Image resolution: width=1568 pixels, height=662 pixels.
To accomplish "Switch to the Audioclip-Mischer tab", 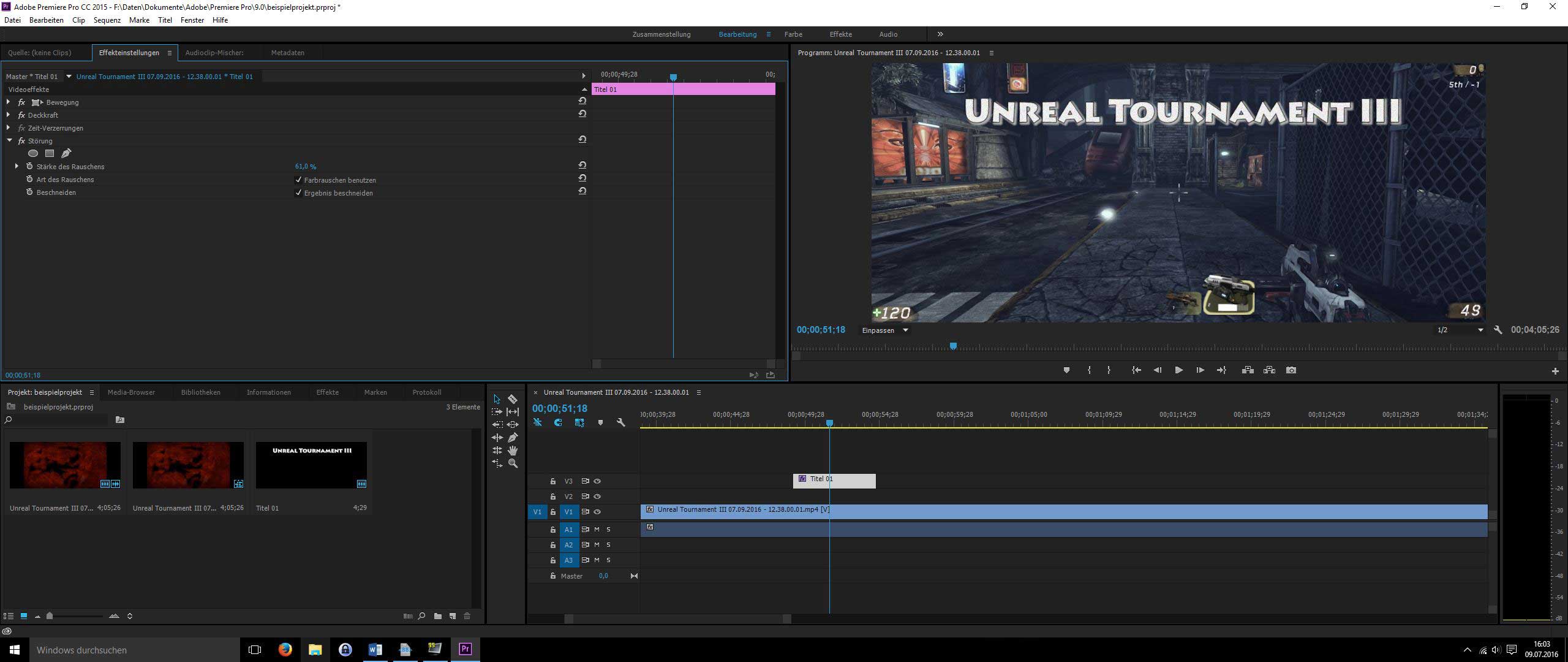I will click(214, 53).
